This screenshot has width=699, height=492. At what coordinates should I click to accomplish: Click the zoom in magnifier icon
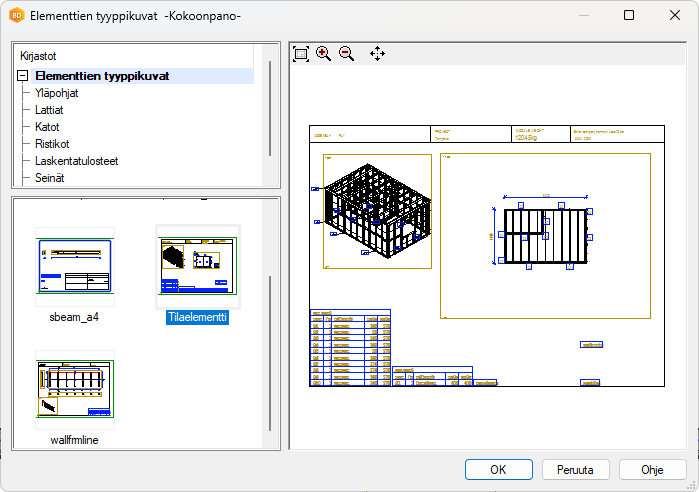pyautogui.click(x=323, y=54)
